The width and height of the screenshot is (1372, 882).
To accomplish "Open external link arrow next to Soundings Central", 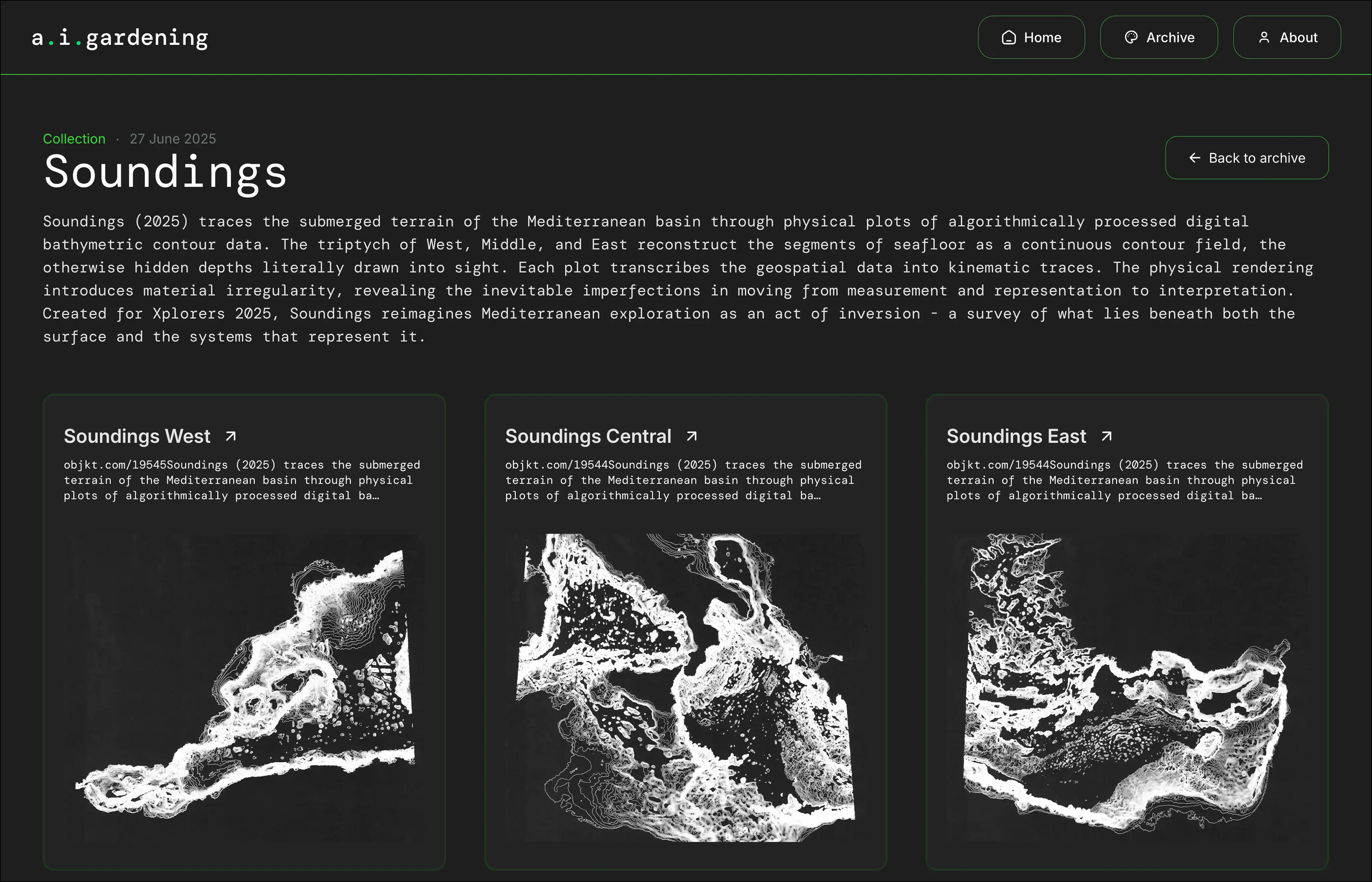I will (692, 436).
